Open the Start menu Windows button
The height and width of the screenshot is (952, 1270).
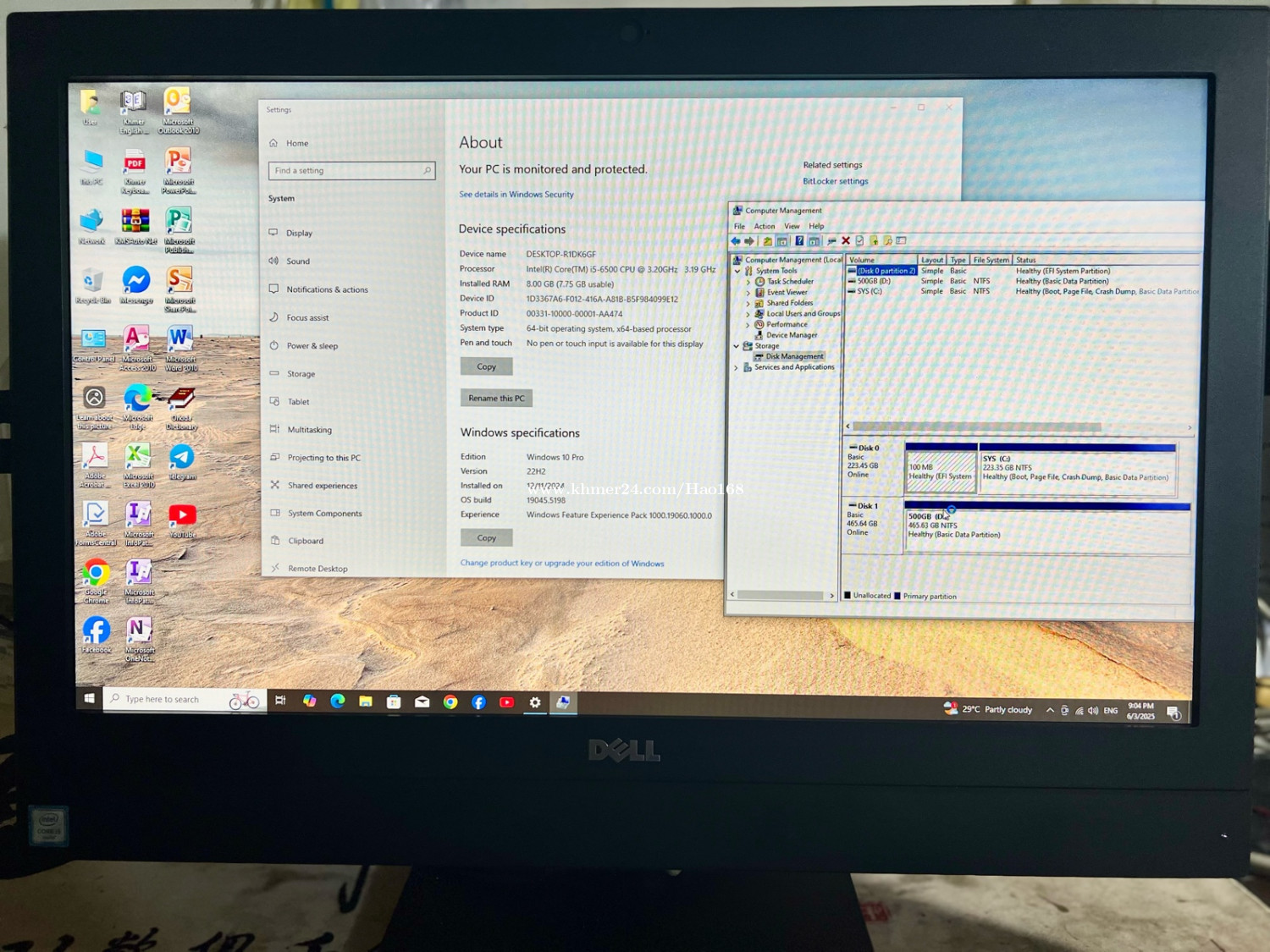tap(89, 698)
